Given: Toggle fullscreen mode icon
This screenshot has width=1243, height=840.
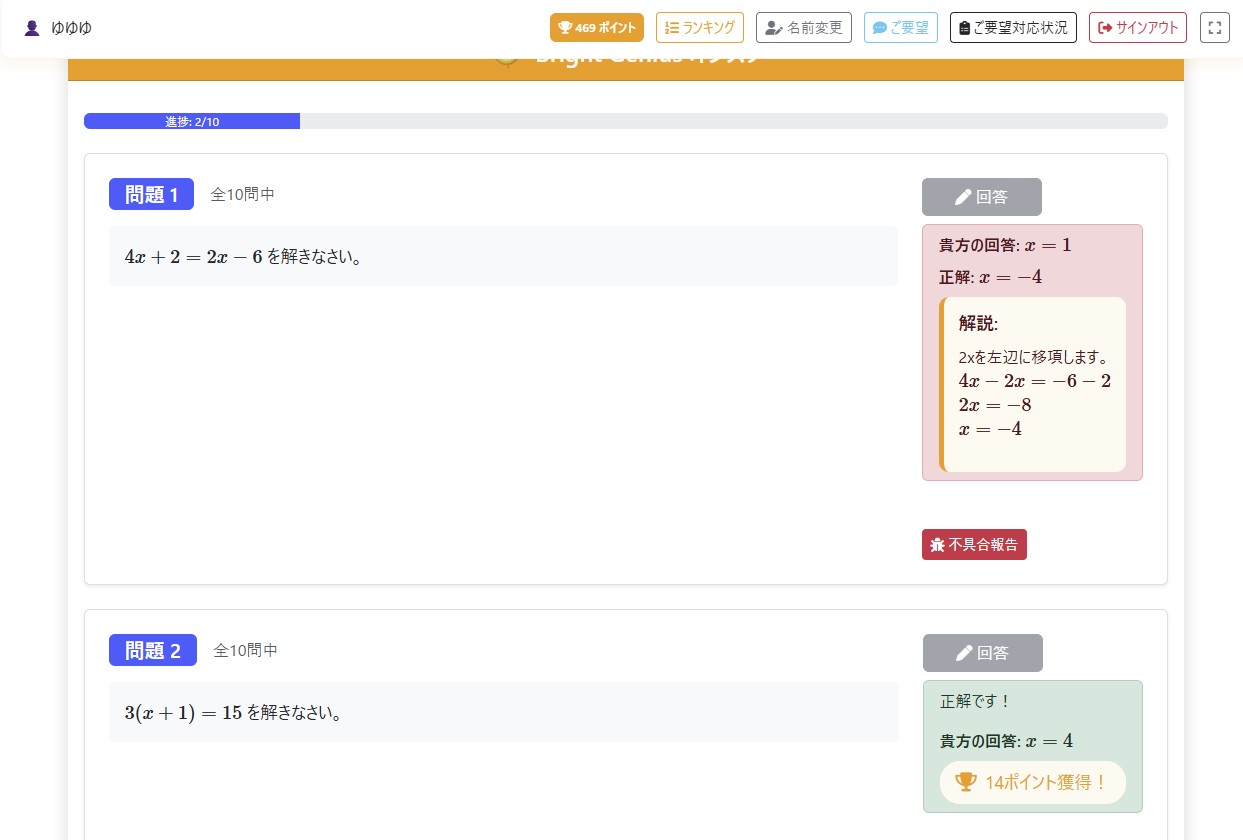Looking at the screenshot, I should [x=1214, y=28].
